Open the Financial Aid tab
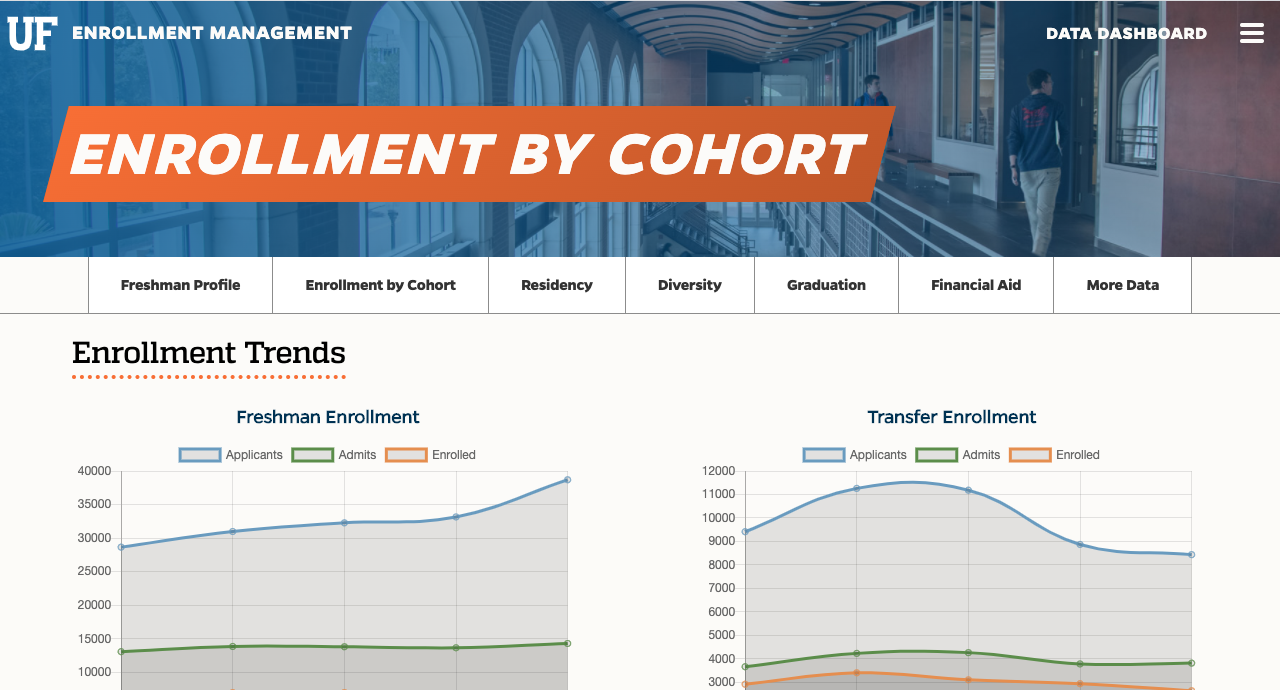Viewport: 1280px width, 690px height. [x=976, y=285]
